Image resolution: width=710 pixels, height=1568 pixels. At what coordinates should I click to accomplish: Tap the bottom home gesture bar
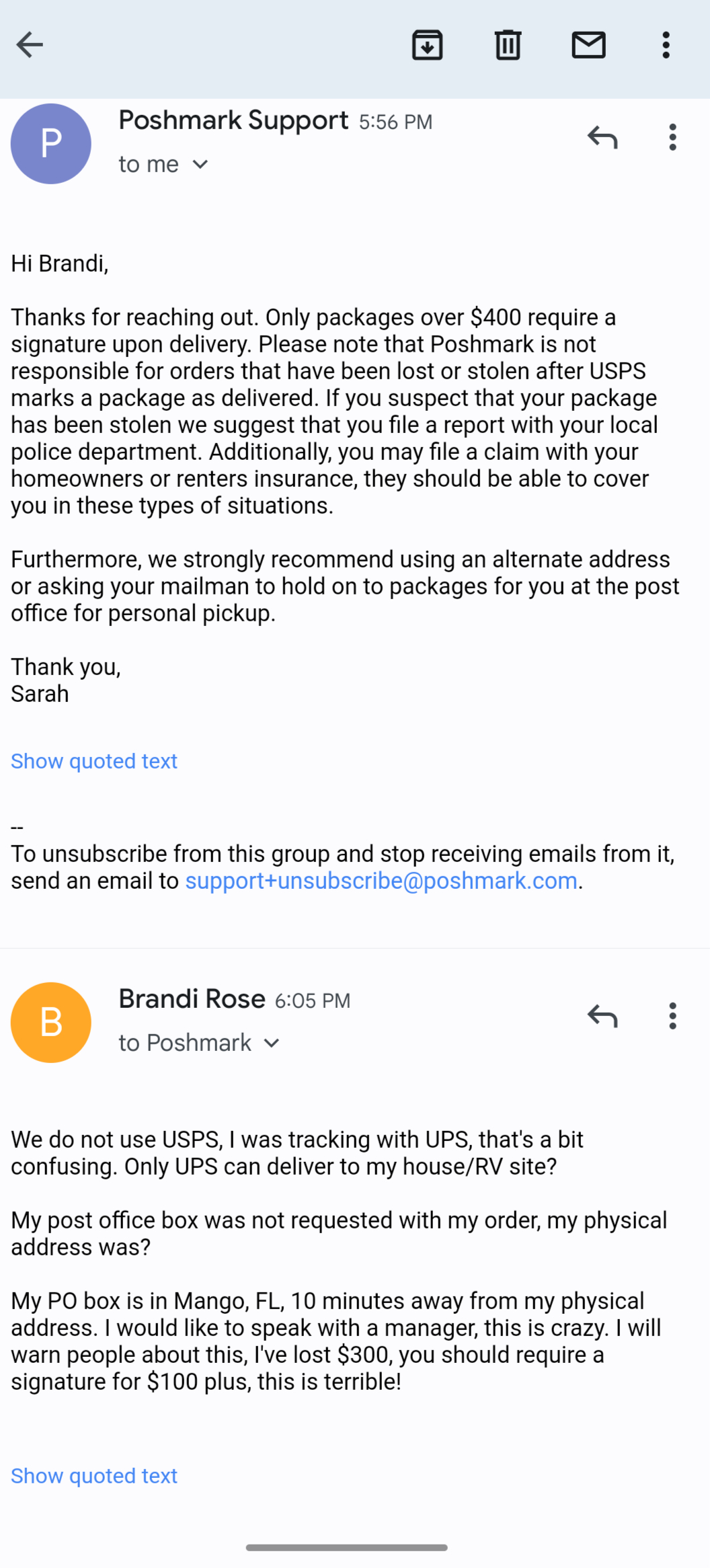click(x=347, y=1547)
